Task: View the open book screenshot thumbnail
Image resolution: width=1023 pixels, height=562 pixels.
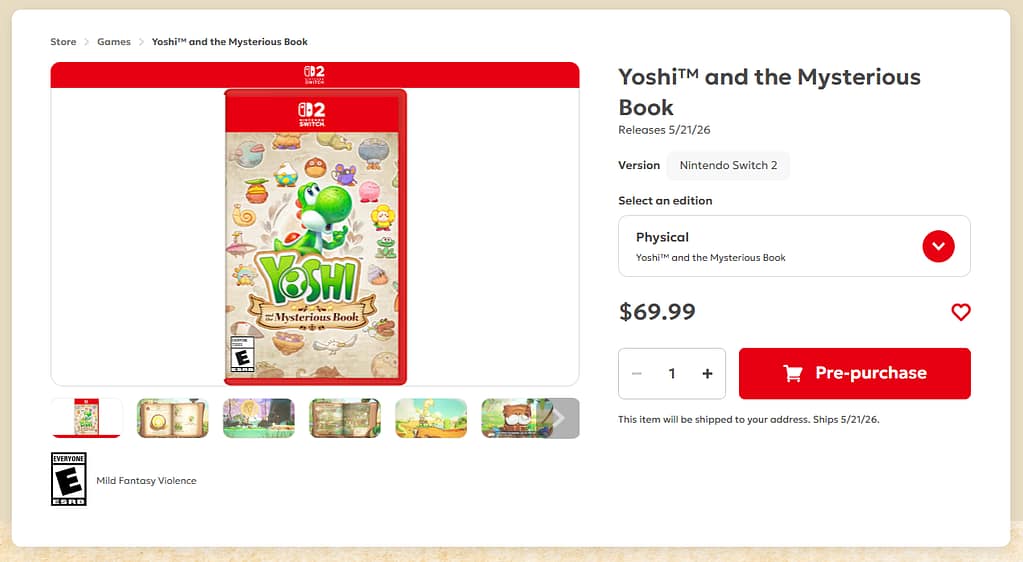Action: [x=173, y=418]
